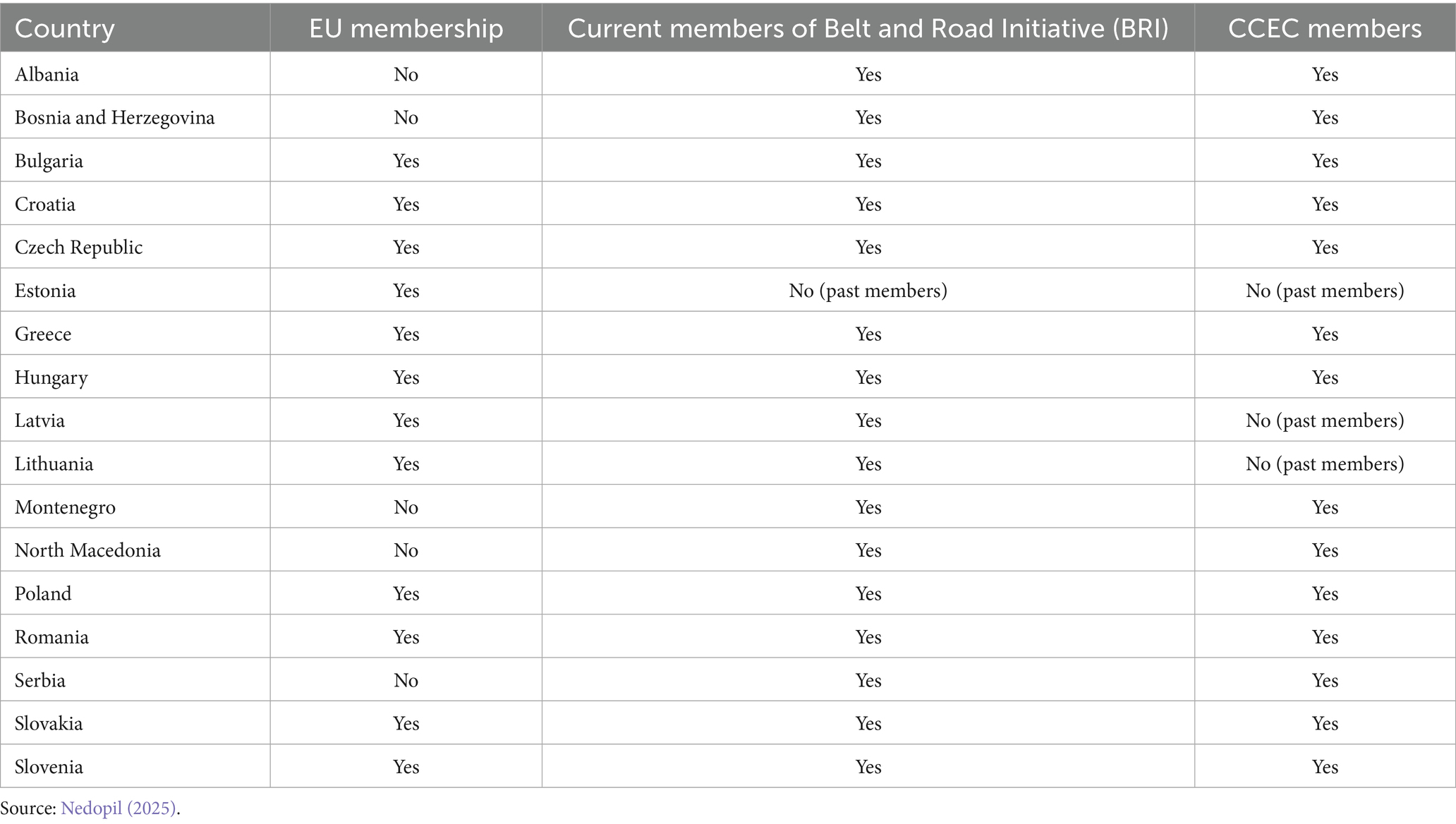Click Poland's CCEC members 'Yes' cell
The image size is (1456, 824).
tap(1325, 593)
